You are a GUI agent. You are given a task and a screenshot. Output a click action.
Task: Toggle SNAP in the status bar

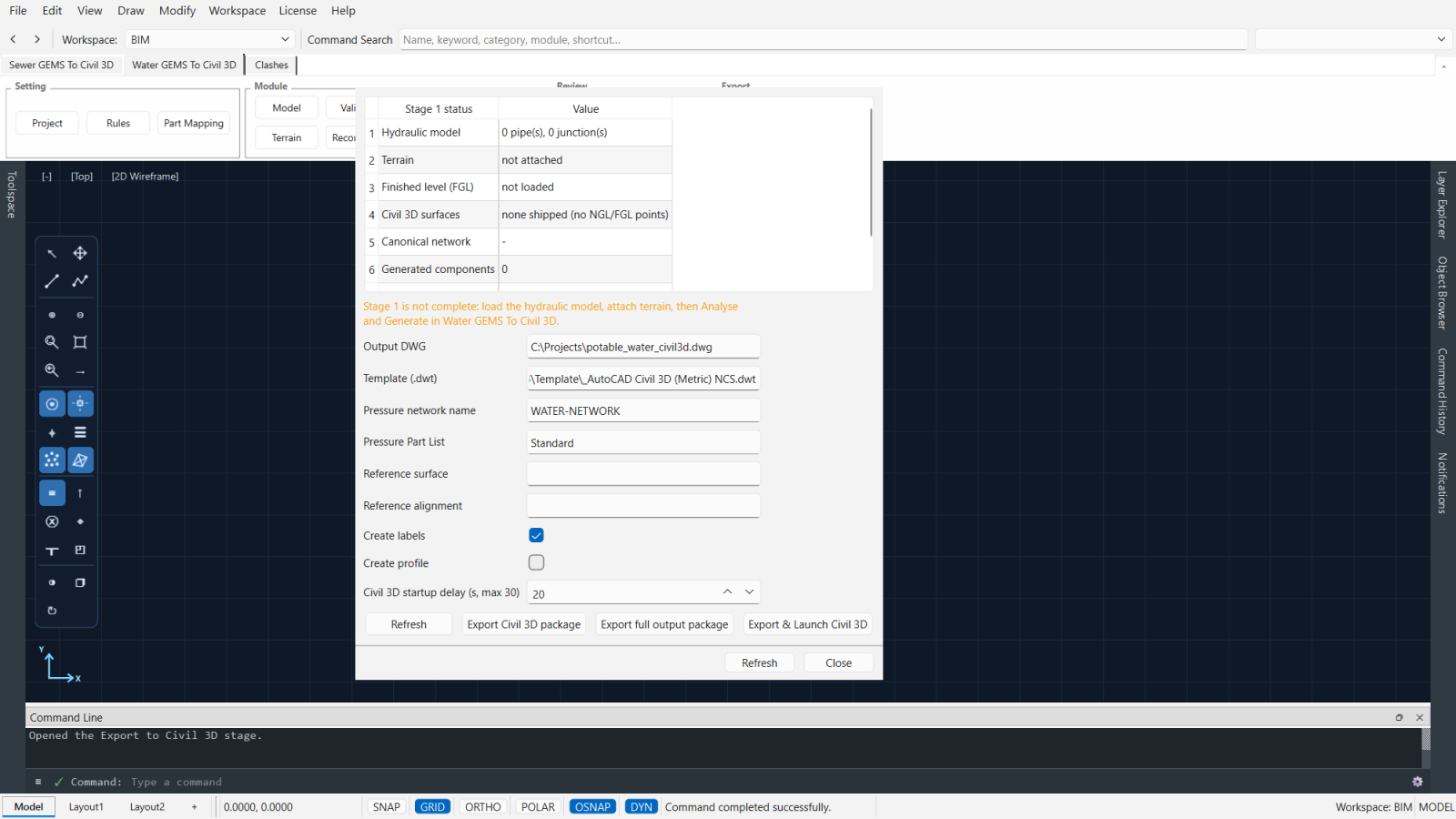point(387,807)
